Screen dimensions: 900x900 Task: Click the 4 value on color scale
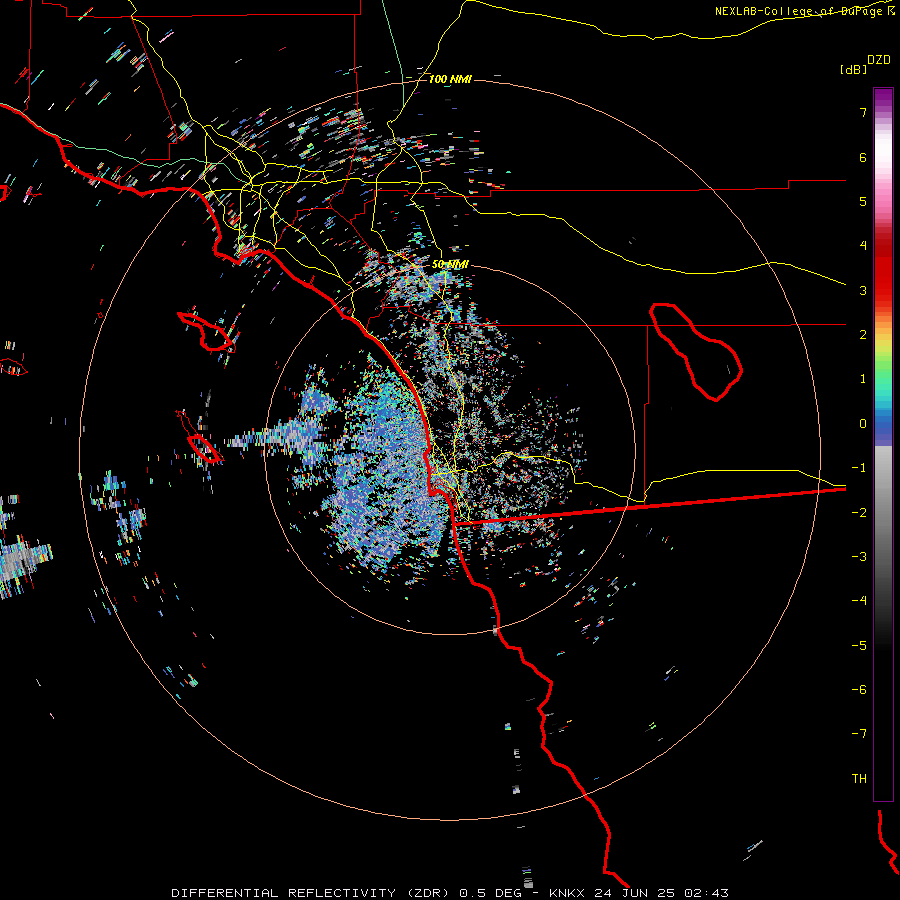pos(863,246)
